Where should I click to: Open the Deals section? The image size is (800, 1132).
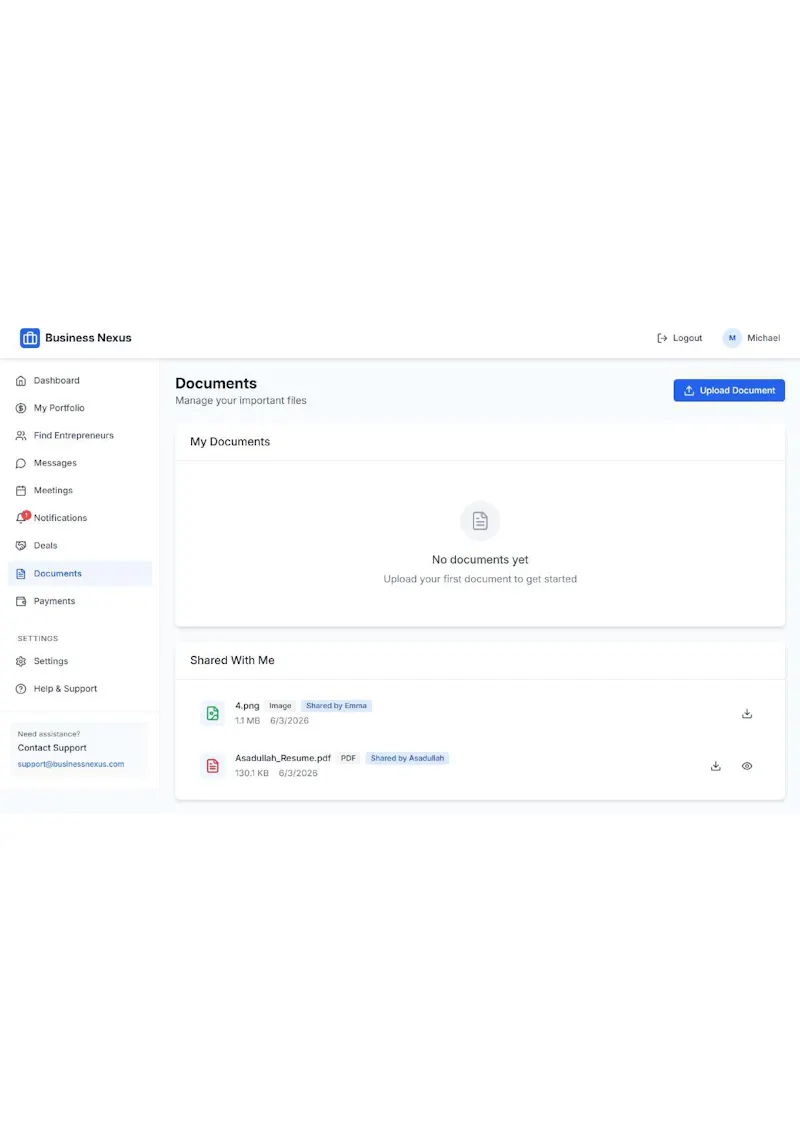click(80, 545)
